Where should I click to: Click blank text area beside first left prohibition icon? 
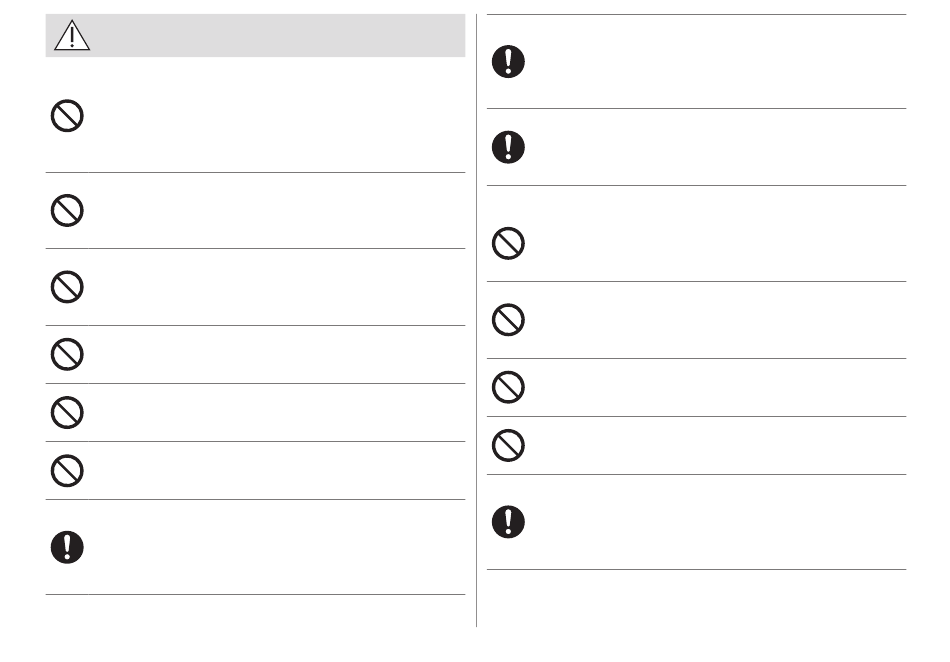(276, 116)
